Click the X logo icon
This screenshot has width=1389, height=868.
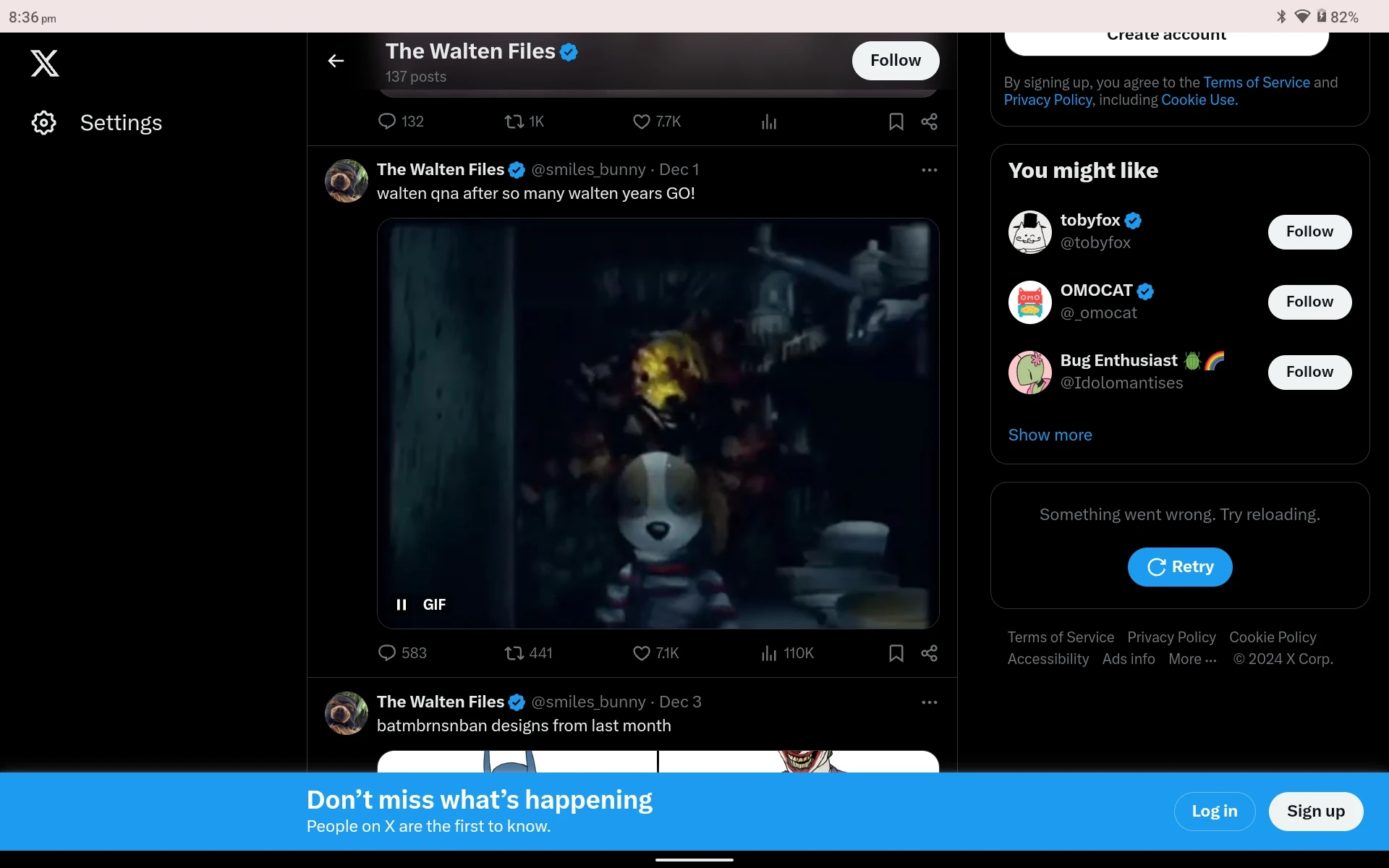pos(45,64)
